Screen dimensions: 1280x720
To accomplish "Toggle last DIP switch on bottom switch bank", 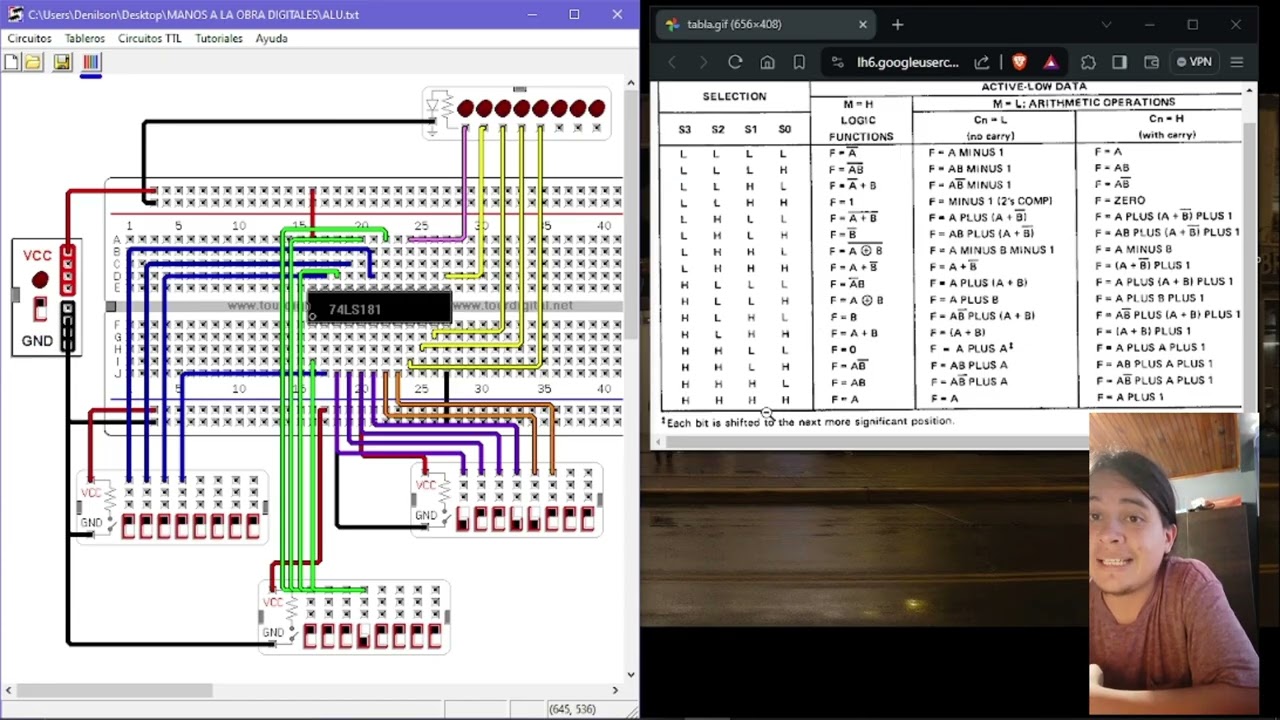I will 434,635.
